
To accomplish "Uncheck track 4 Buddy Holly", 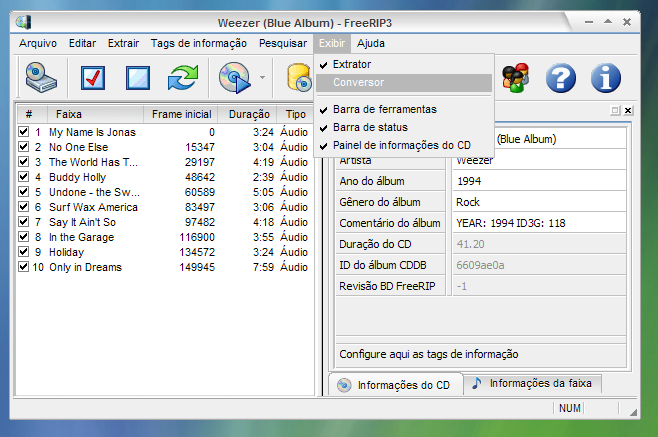I will click(24, 177).
